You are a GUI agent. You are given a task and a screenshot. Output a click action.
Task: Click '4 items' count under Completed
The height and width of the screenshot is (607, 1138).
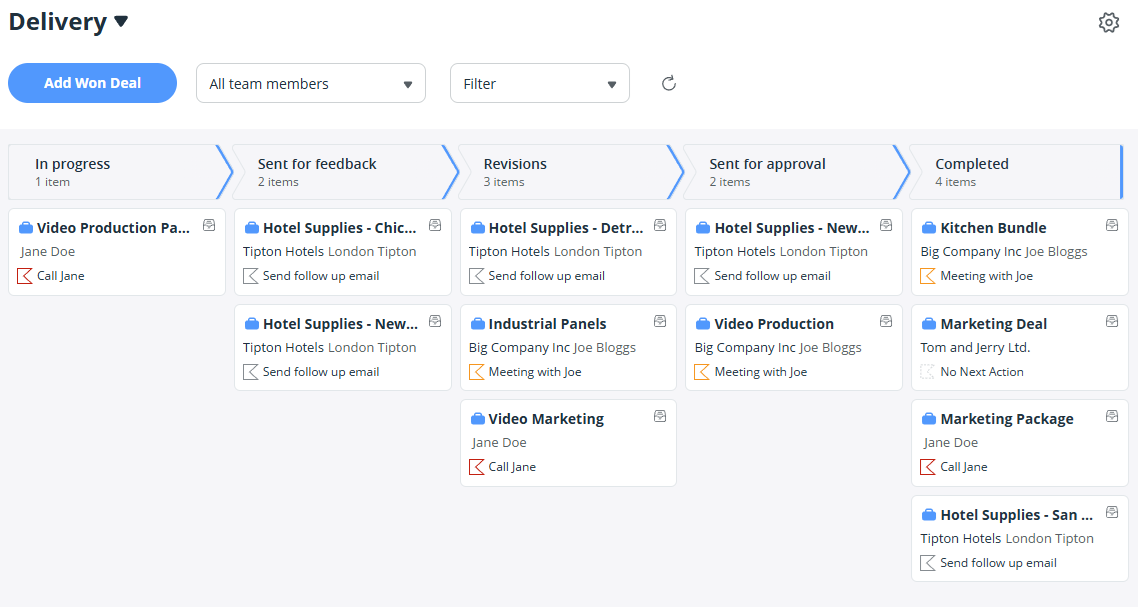tap(956, 182)
